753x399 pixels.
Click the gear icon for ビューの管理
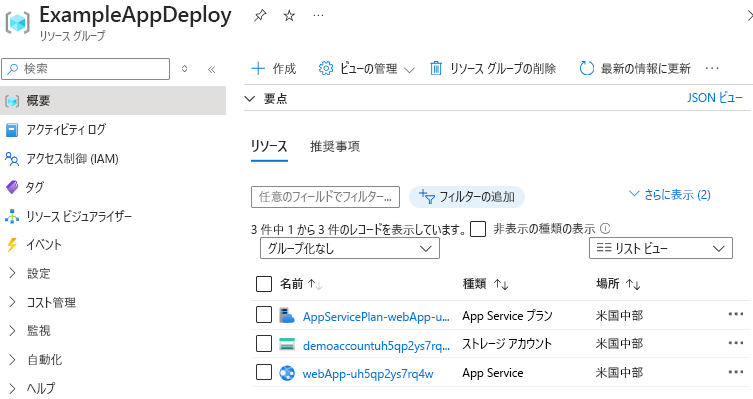(326, 68)
